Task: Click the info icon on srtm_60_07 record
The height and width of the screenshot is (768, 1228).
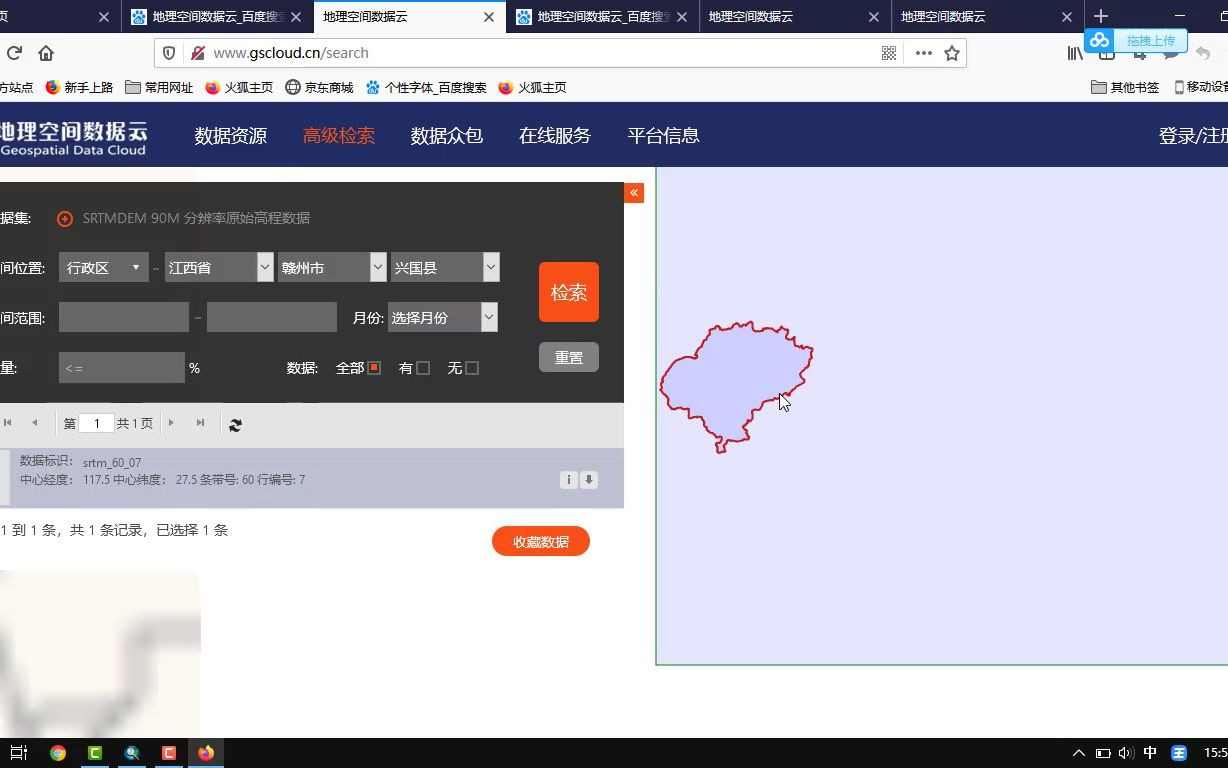Action: click(x=569, y=480)
